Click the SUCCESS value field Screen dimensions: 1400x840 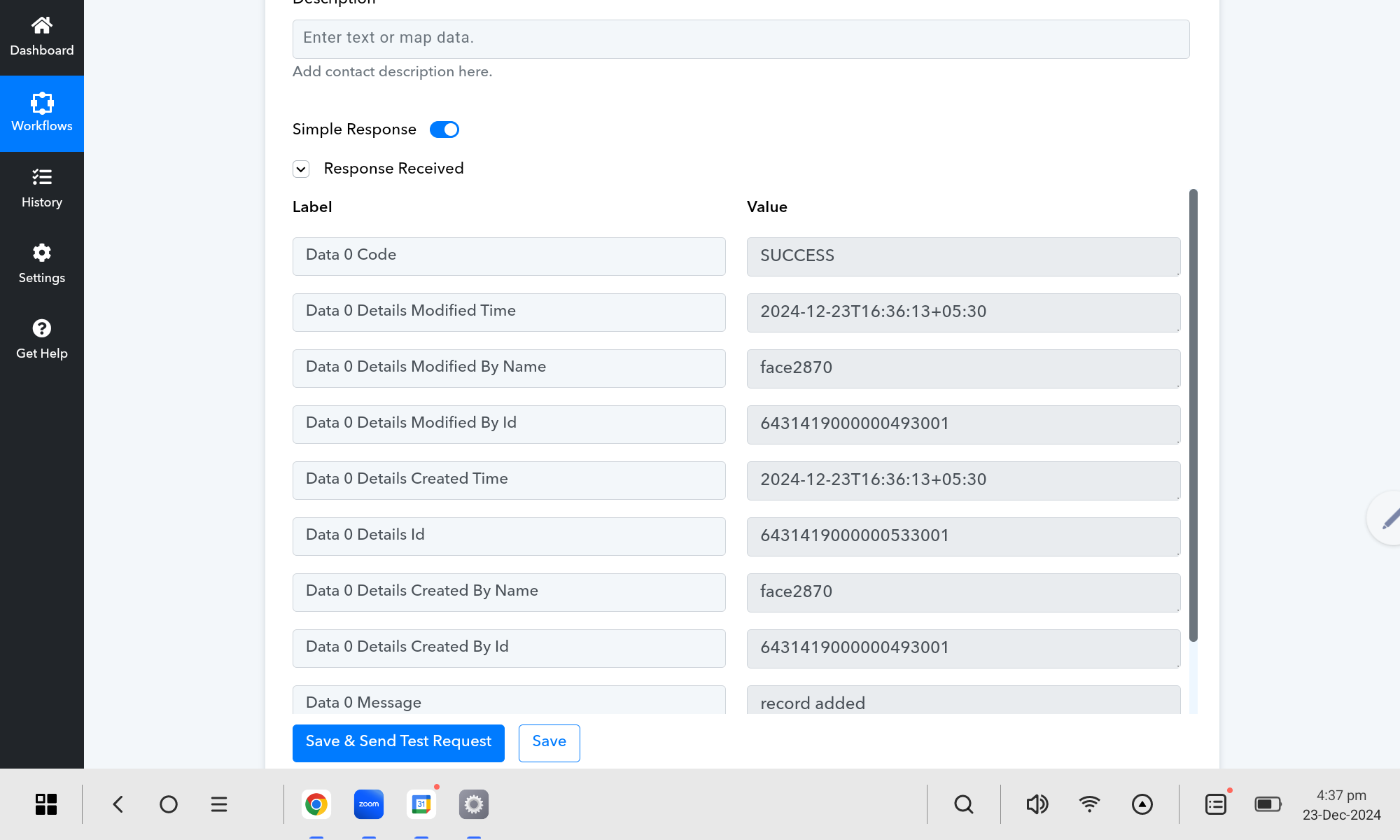click(x=964, y=256)
